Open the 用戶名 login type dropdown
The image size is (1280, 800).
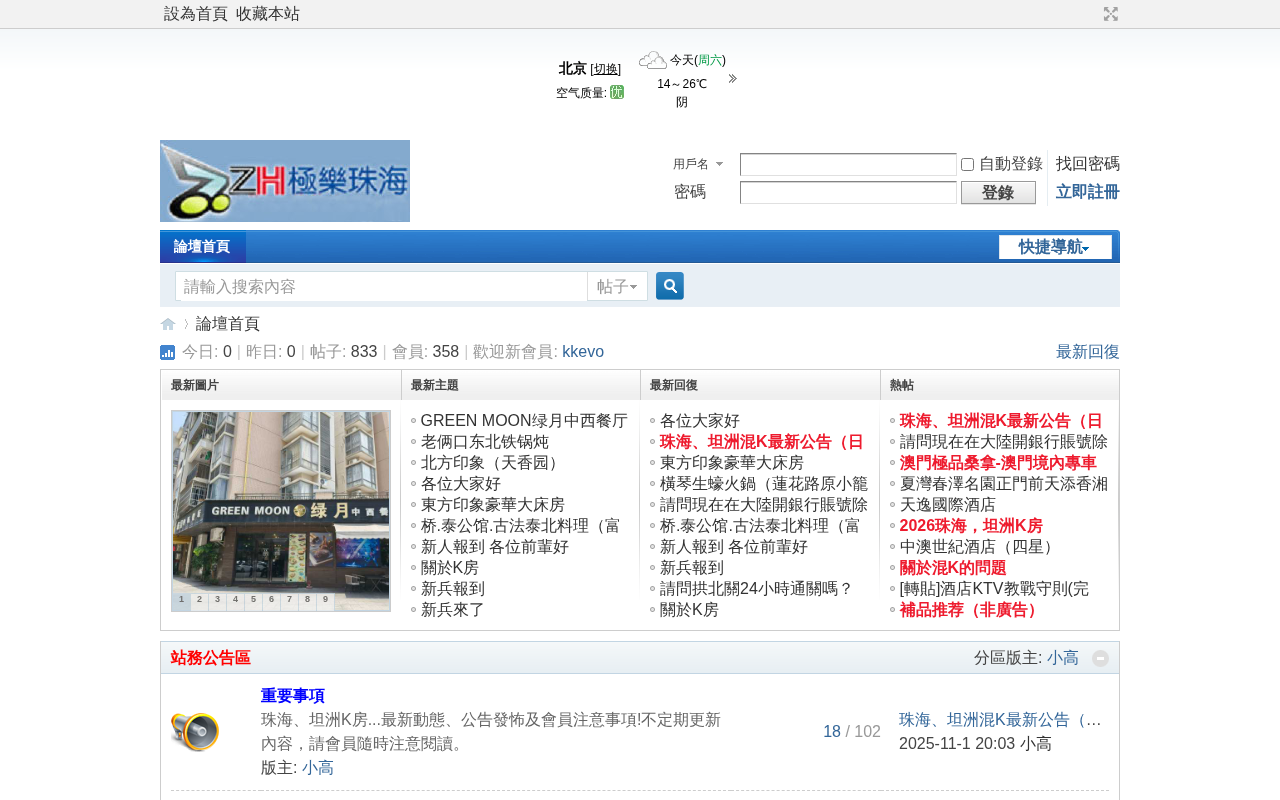click(x=698, y=164)
